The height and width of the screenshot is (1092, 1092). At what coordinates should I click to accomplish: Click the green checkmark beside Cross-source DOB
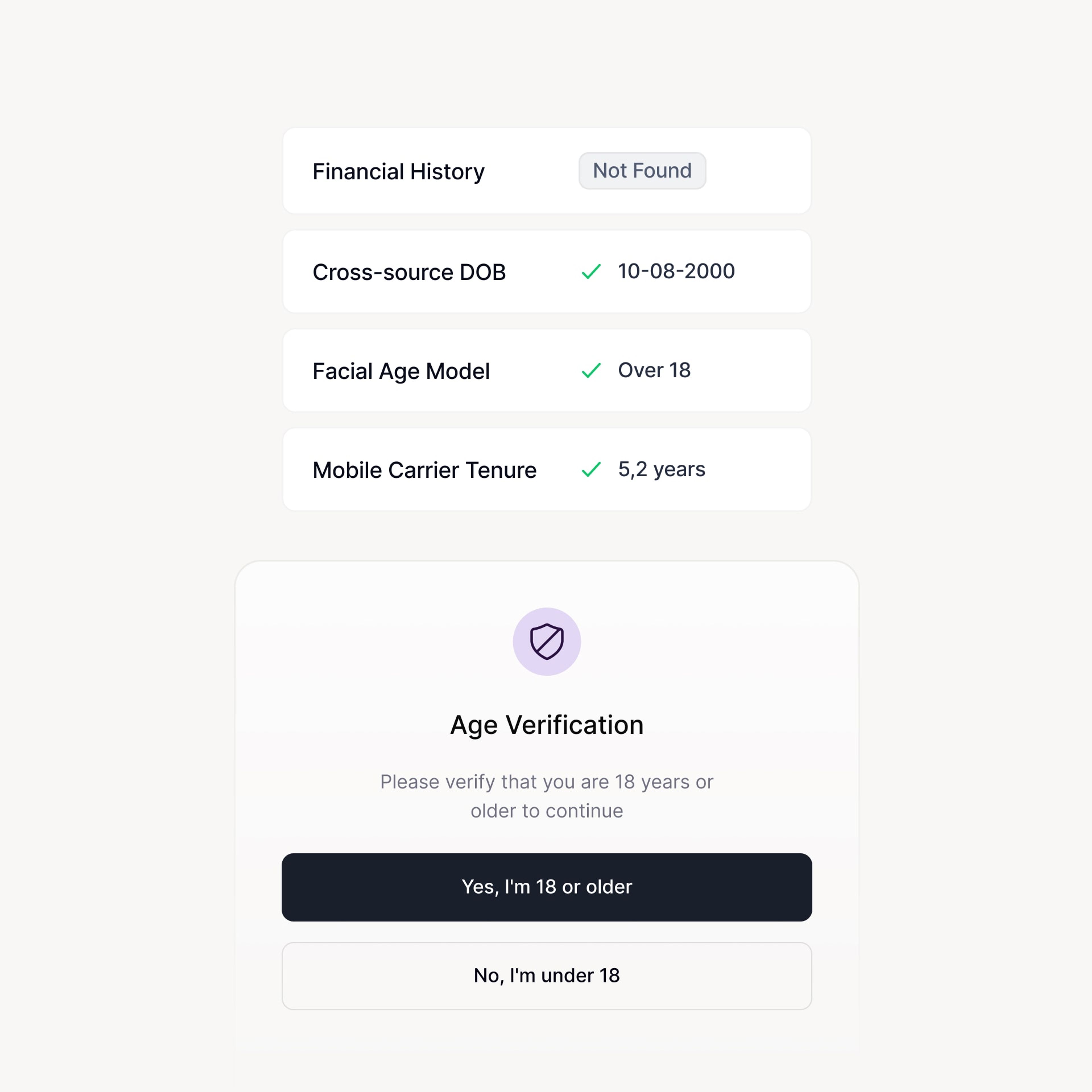pos(591,272)
